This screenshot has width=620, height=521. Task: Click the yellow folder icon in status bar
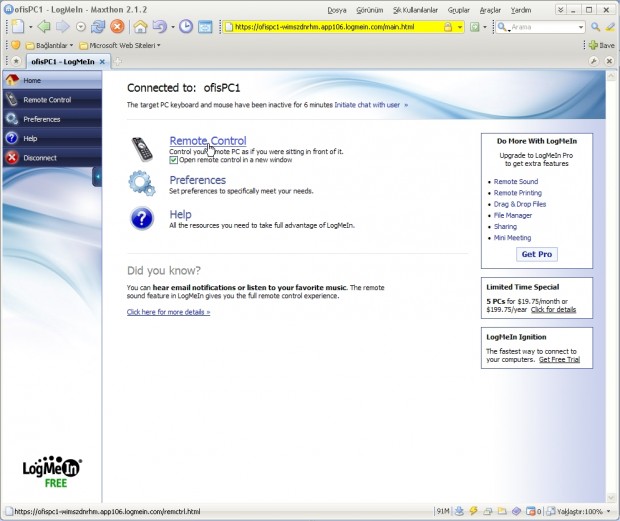(x=502, y=511)
